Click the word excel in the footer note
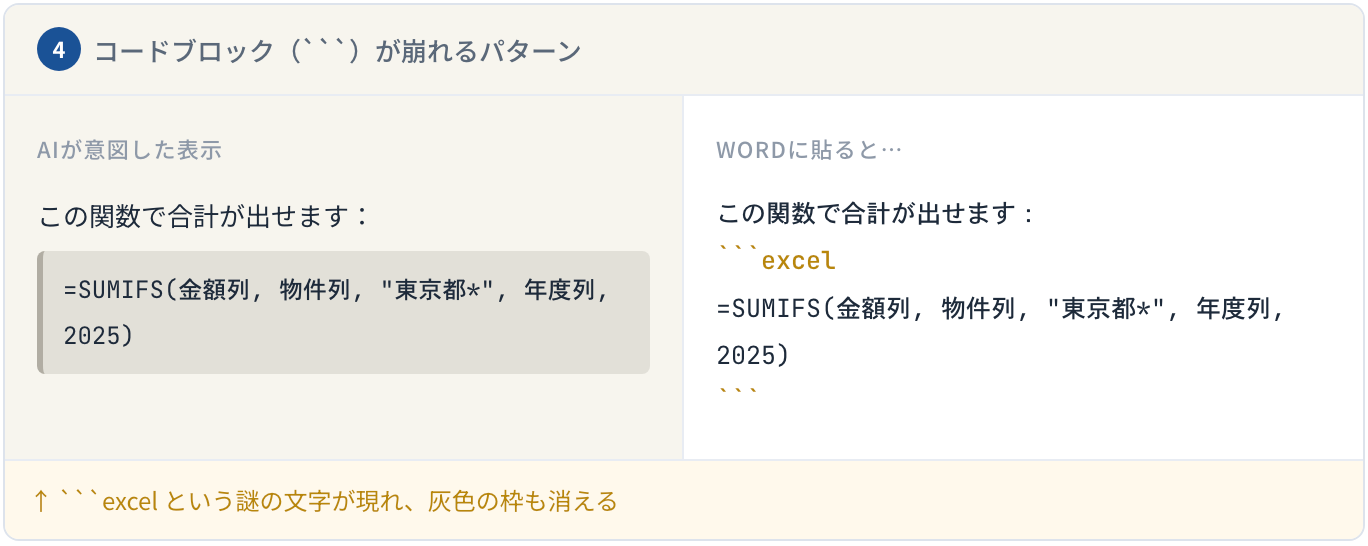Screen dimensions: 1368x546 130,501
